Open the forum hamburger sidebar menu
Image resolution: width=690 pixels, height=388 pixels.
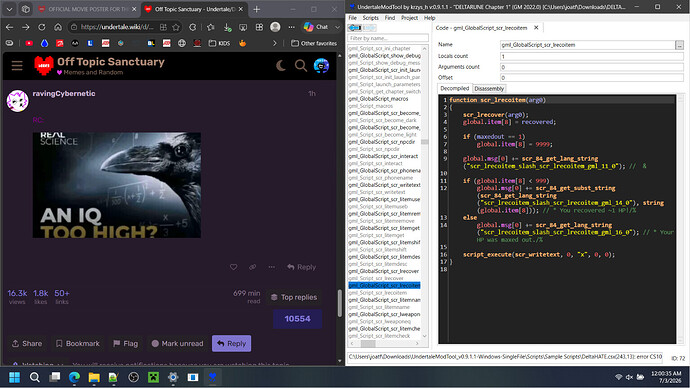(17, 66)
